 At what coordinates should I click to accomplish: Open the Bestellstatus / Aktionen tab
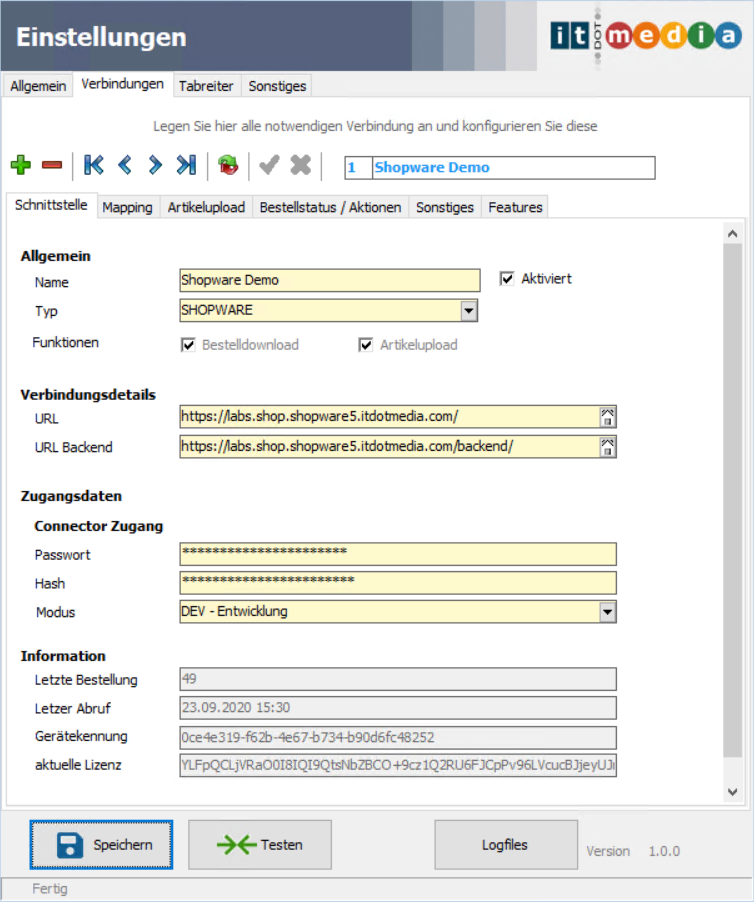click(330, 207)
